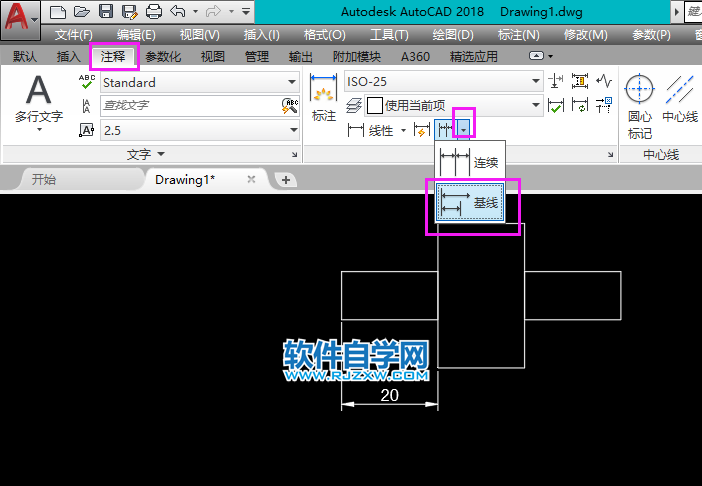Open the 格式(O) menu

[325, 34]
